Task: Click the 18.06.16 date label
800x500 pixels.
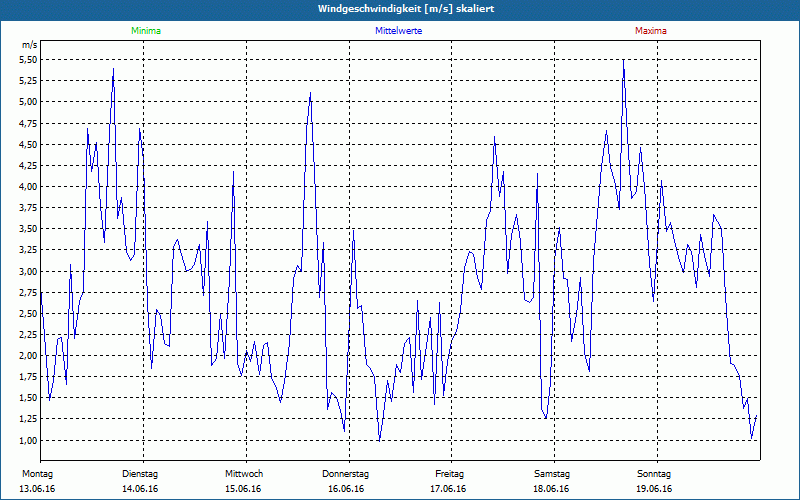Action: coord(552,489)
